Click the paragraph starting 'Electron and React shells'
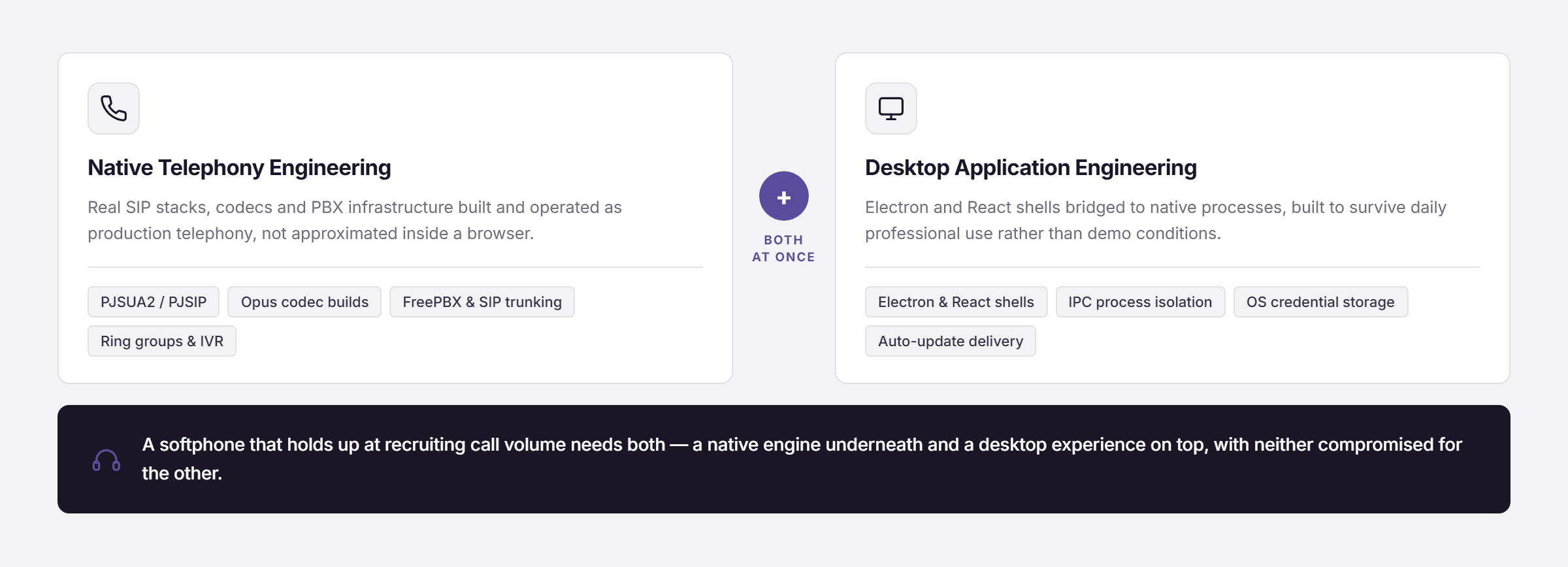The height and width of the screenshot is (567, 1568). [1156, 220]
